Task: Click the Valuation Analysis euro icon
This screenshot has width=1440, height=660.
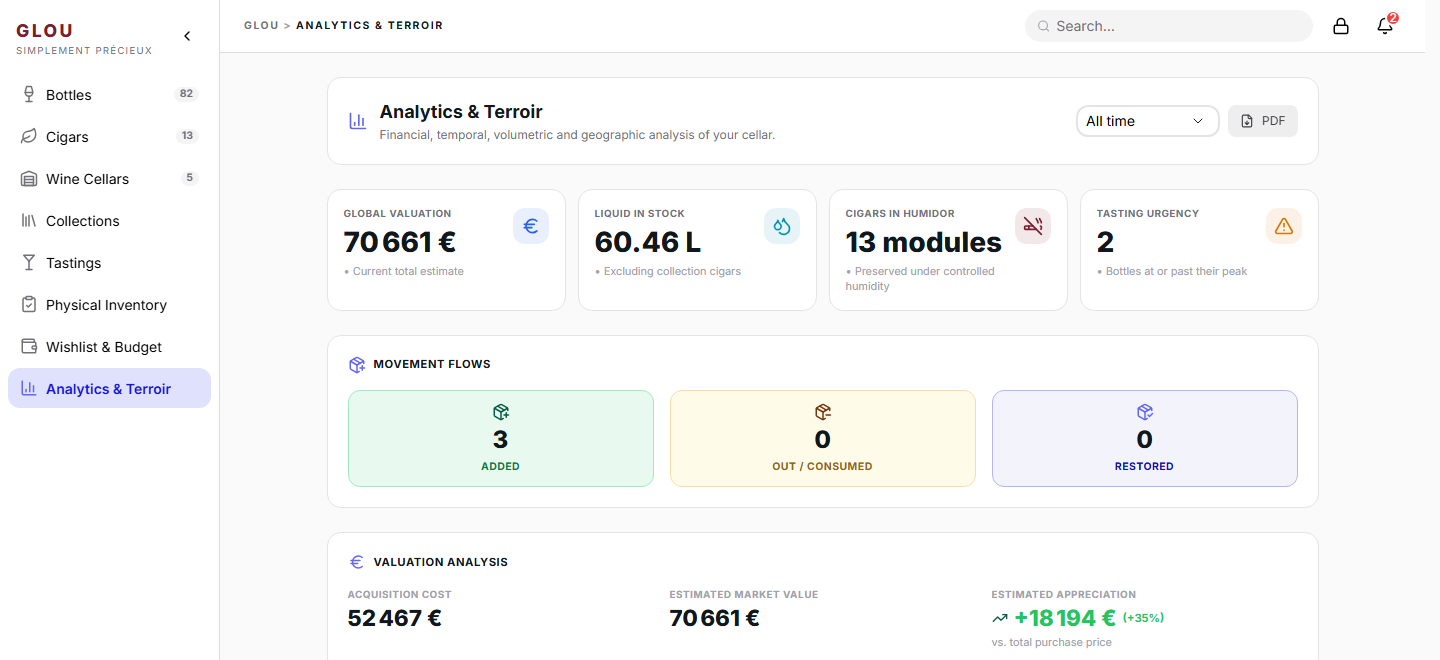Action: 357,562
